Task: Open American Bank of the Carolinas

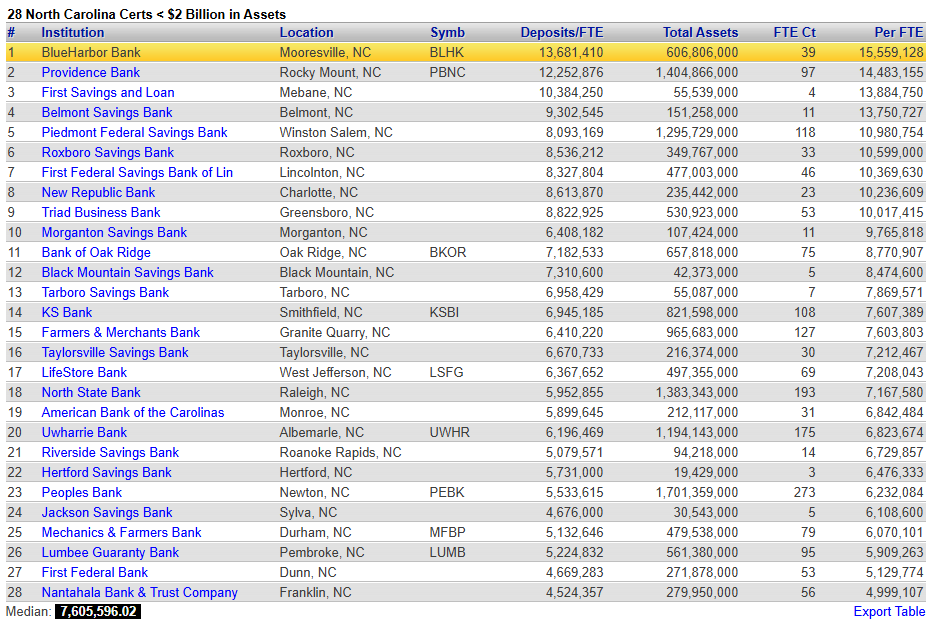Action: pyautogui.click(x=133, y=413)
